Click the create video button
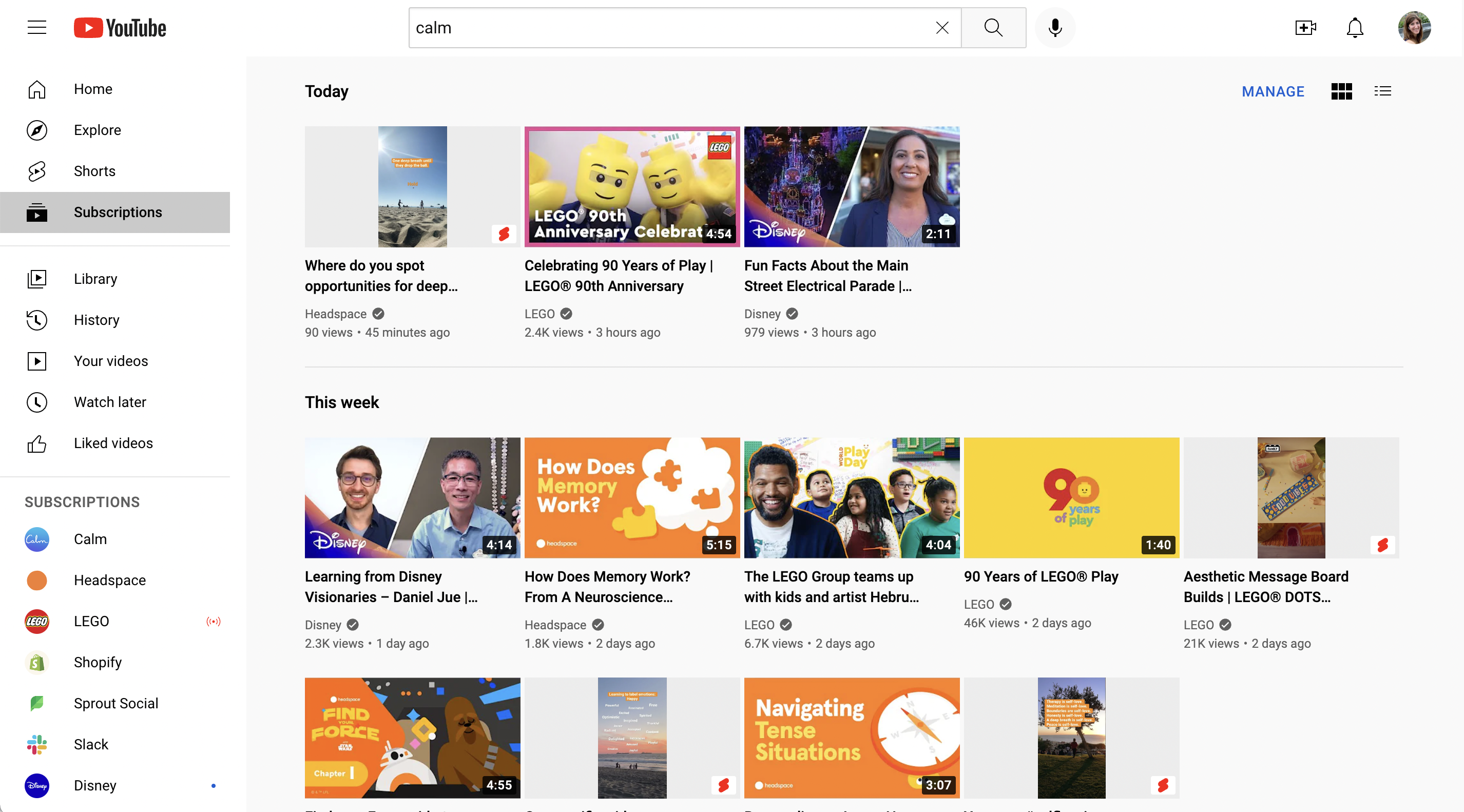 pos(1305,27)
